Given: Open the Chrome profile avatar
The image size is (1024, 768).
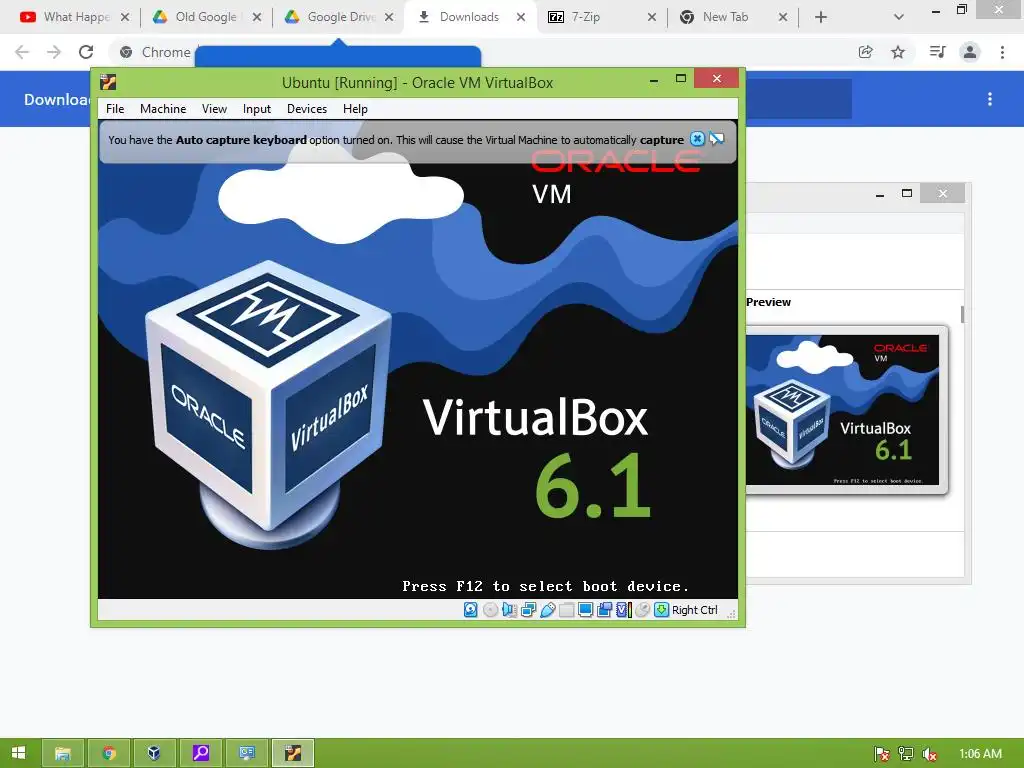Looking at the screenshot, I should click(x=970, y=52).
